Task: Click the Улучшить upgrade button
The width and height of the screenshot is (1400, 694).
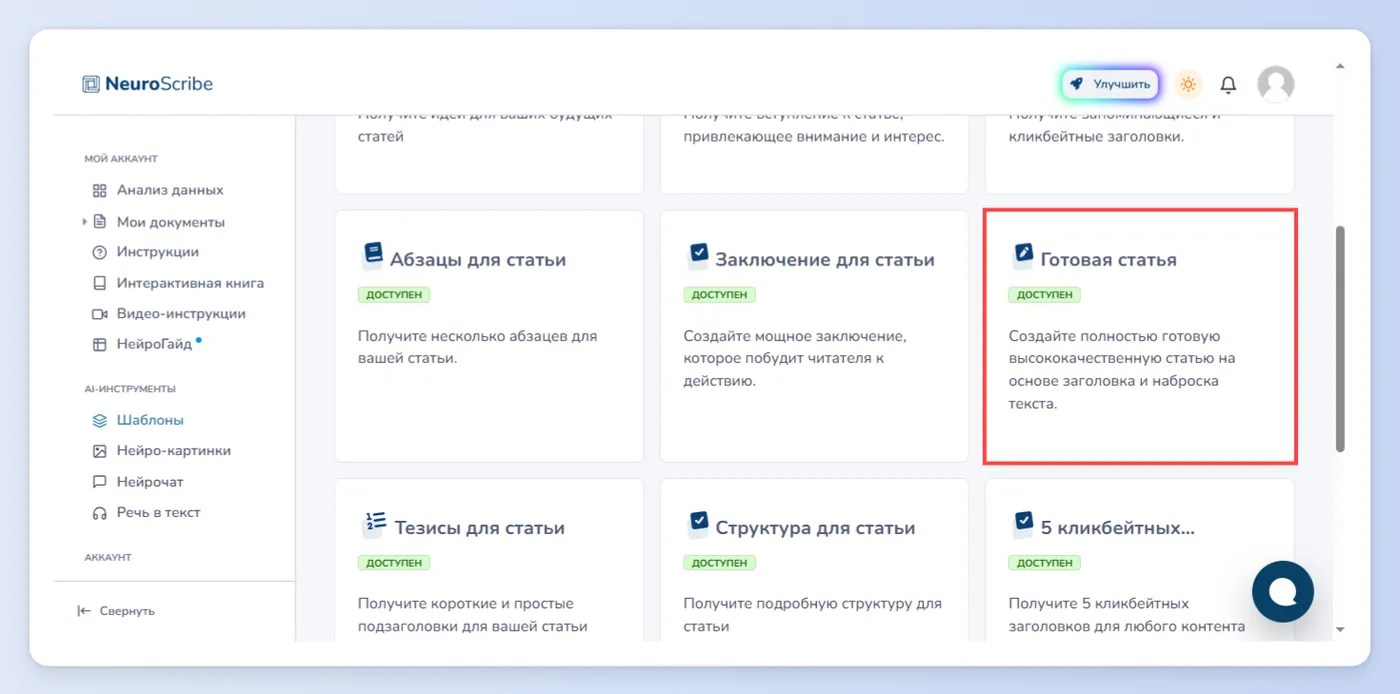Action: tap(1110, 85)
